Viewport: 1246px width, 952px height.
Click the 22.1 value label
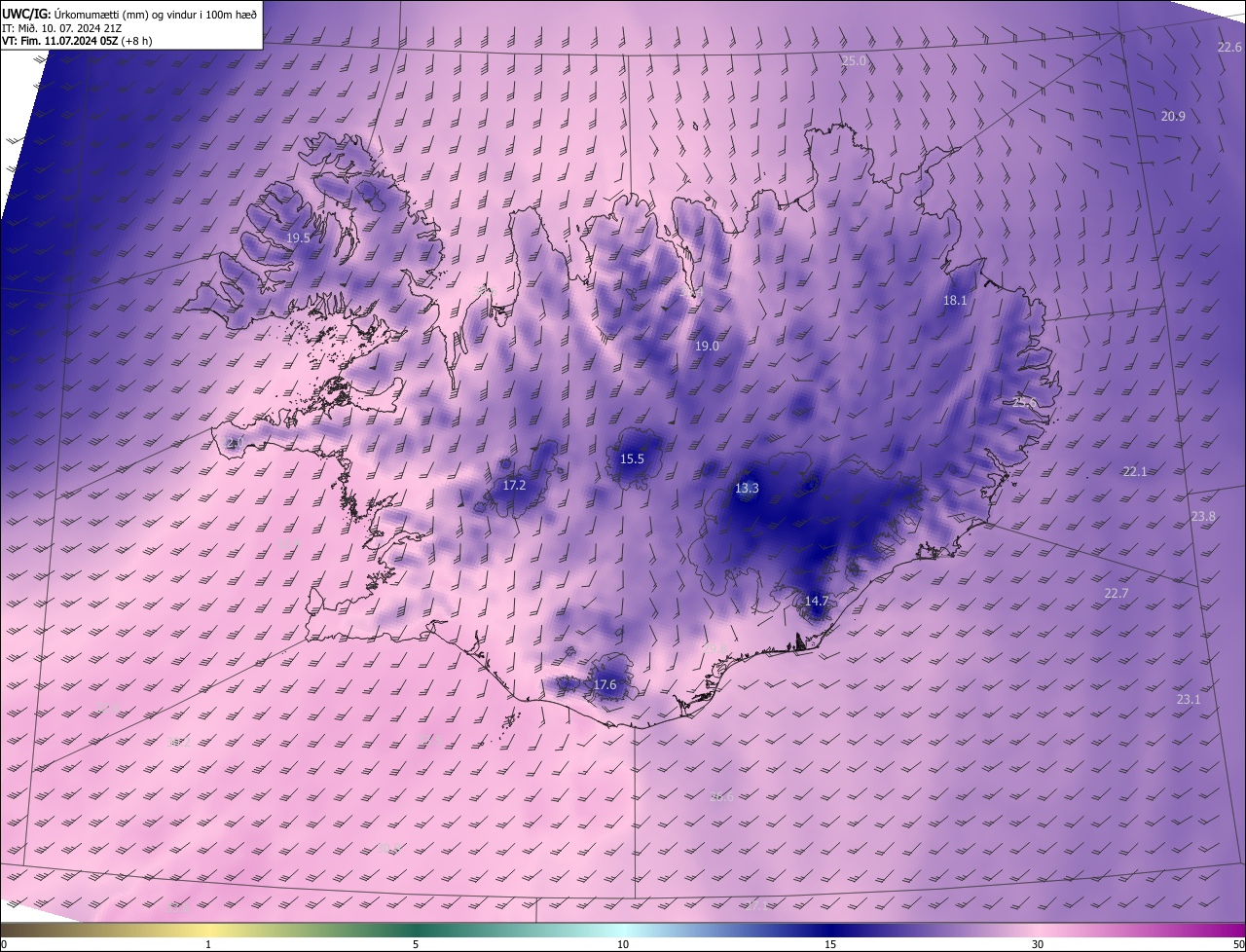pyautogui.click(x=1135, y=472)
